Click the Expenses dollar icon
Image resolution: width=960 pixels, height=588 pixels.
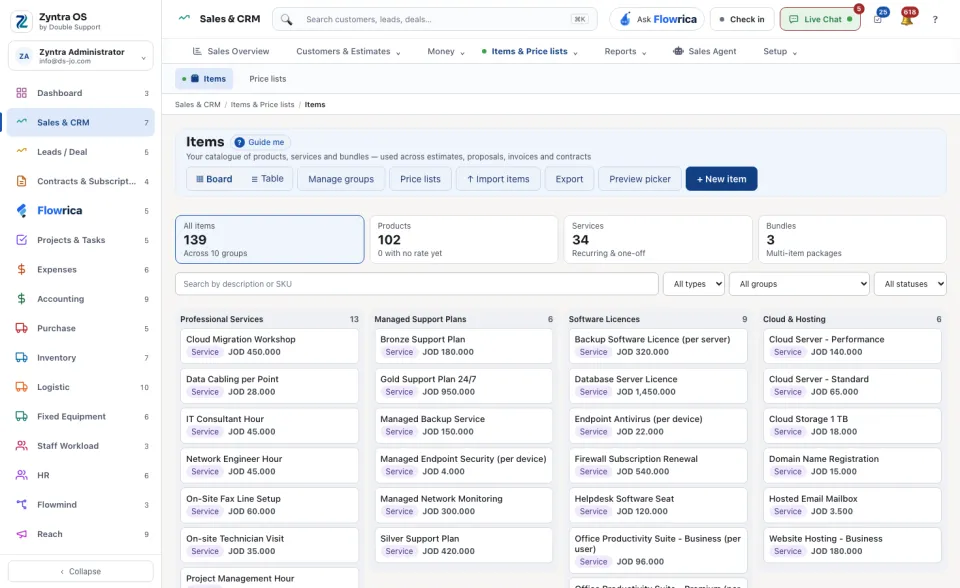tap(21, 270)
